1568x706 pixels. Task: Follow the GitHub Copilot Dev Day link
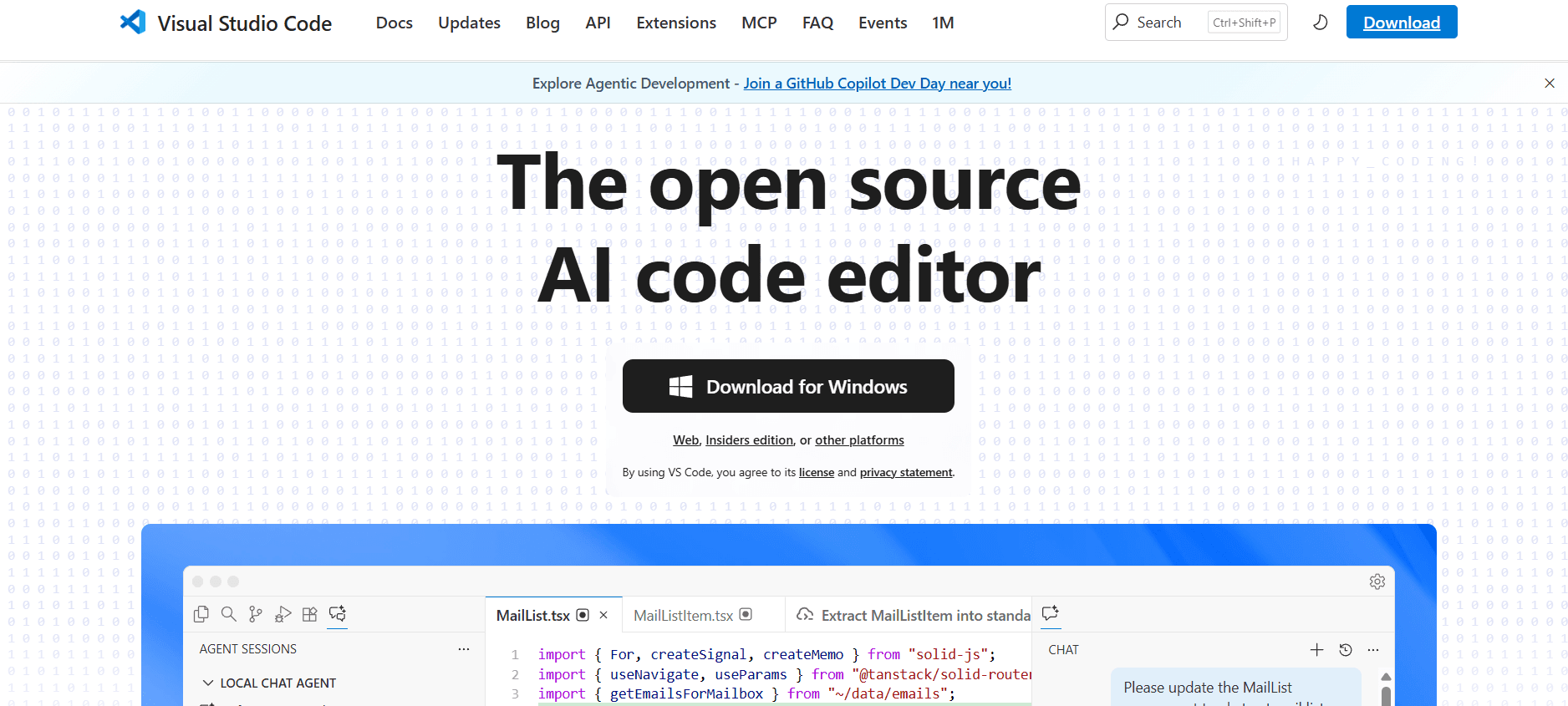[877, 84]
